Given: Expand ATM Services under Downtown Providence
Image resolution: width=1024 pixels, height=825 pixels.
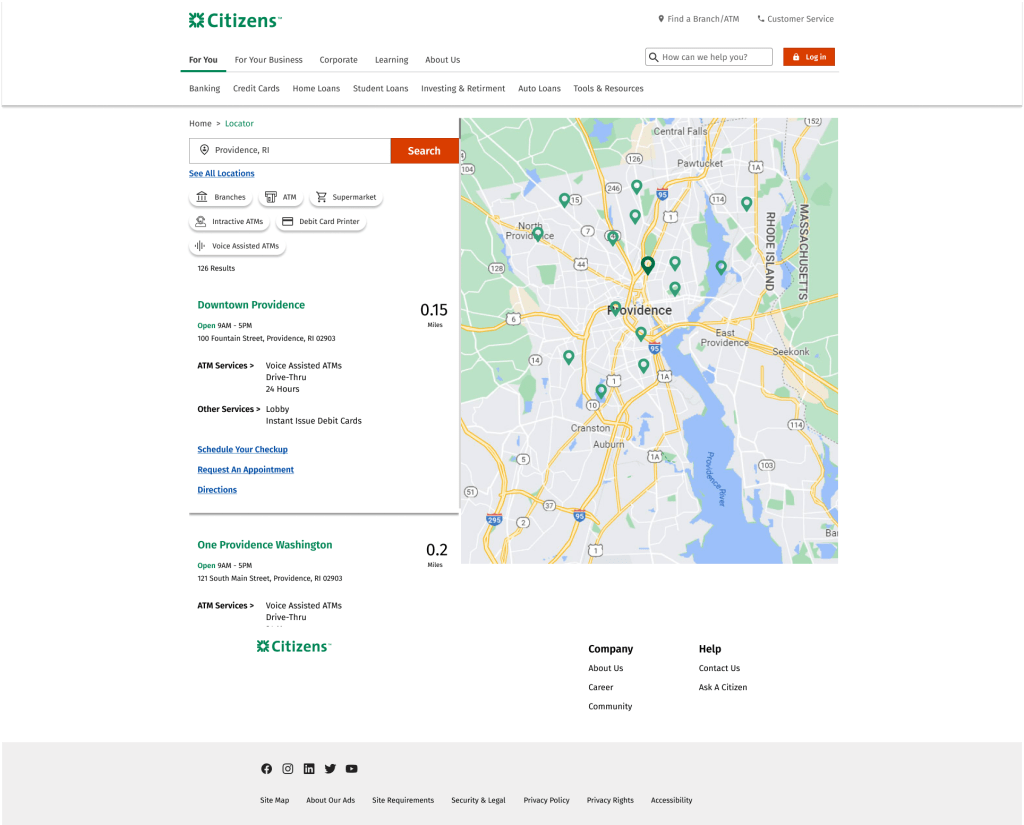Looking at the screenshot, I should (225, 366).
